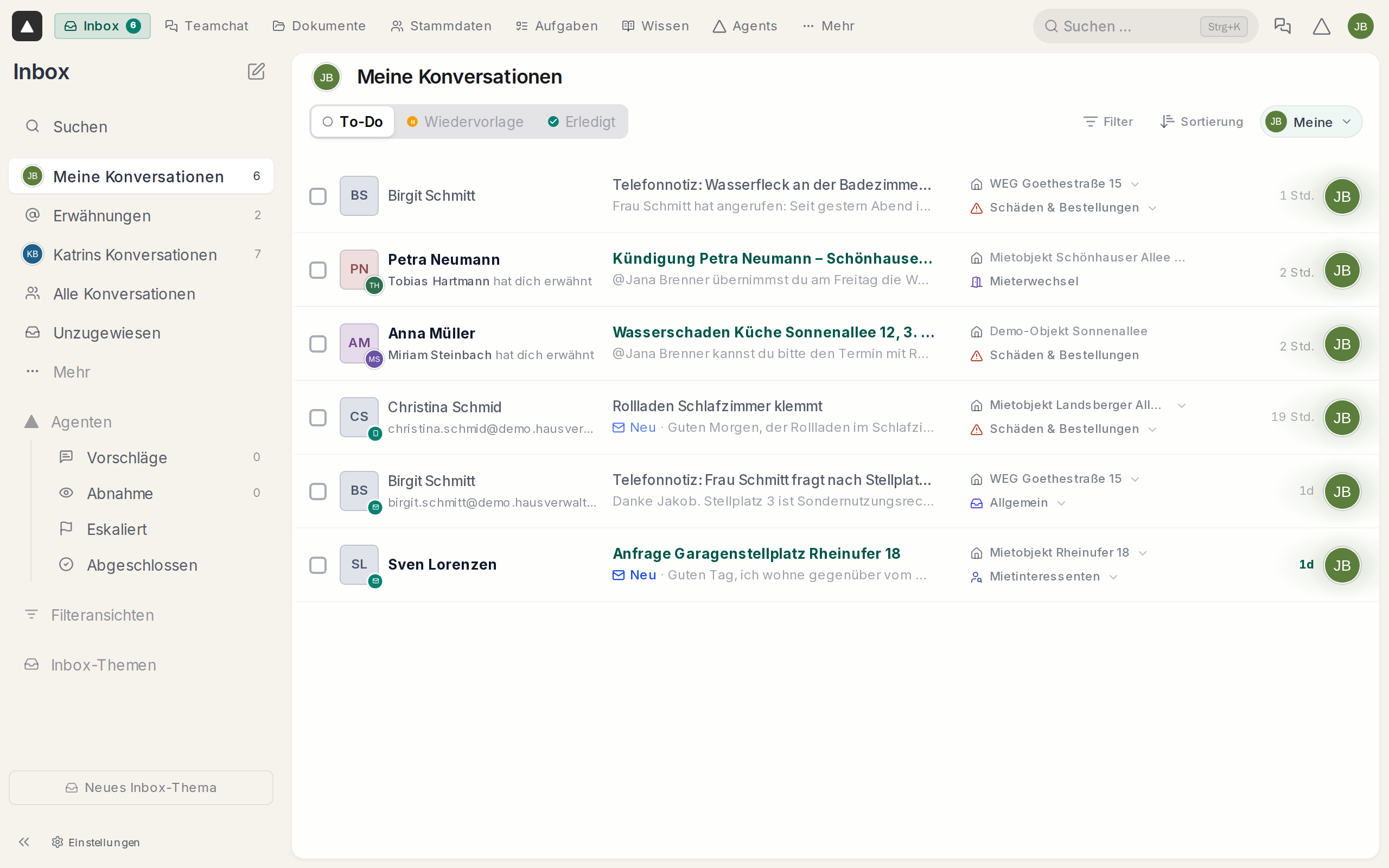Click the Neues Inbox-Thema button
This screenshot has width=1389, height=868.
[x=141, y=787]
